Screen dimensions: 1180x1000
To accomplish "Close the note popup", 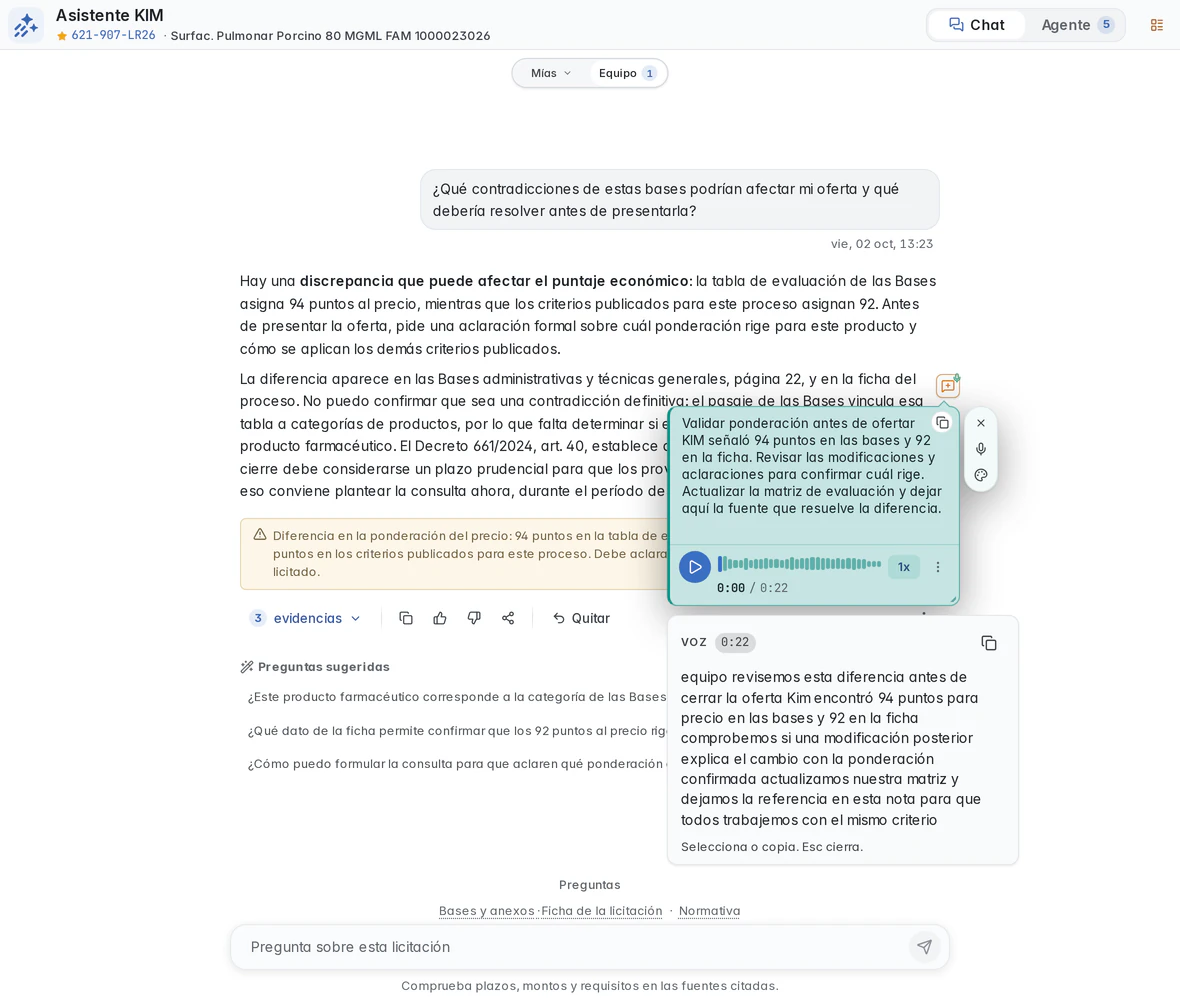I will [x=981, y=423].
